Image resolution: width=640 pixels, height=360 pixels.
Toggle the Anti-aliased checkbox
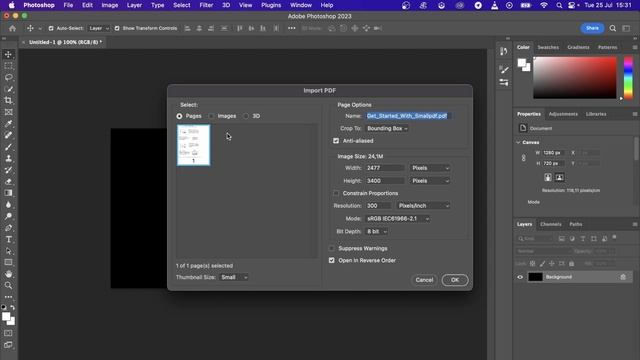[x=336, y=141]
